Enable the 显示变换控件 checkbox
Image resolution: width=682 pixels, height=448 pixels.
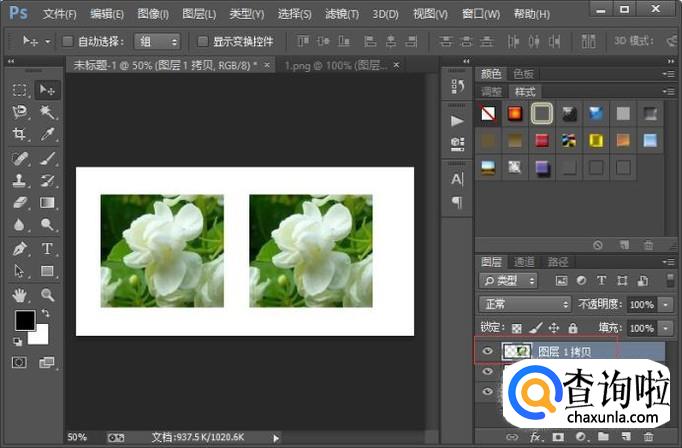coord(203,42)
